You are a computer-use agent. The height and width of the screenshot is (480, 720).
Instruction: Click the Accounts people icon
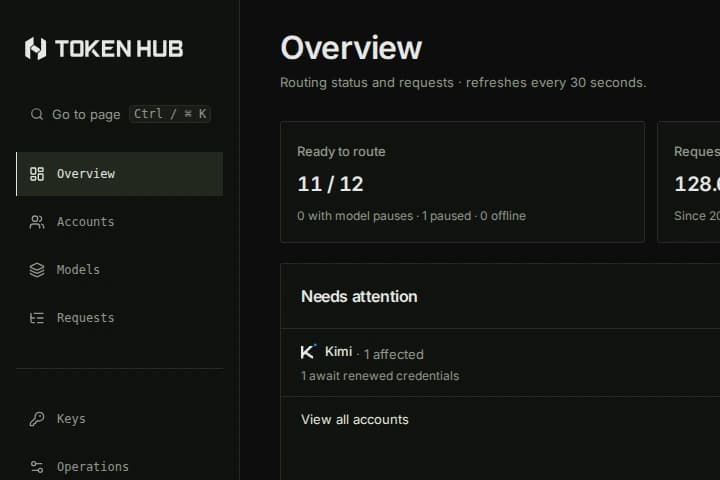[x=37, y=222]
